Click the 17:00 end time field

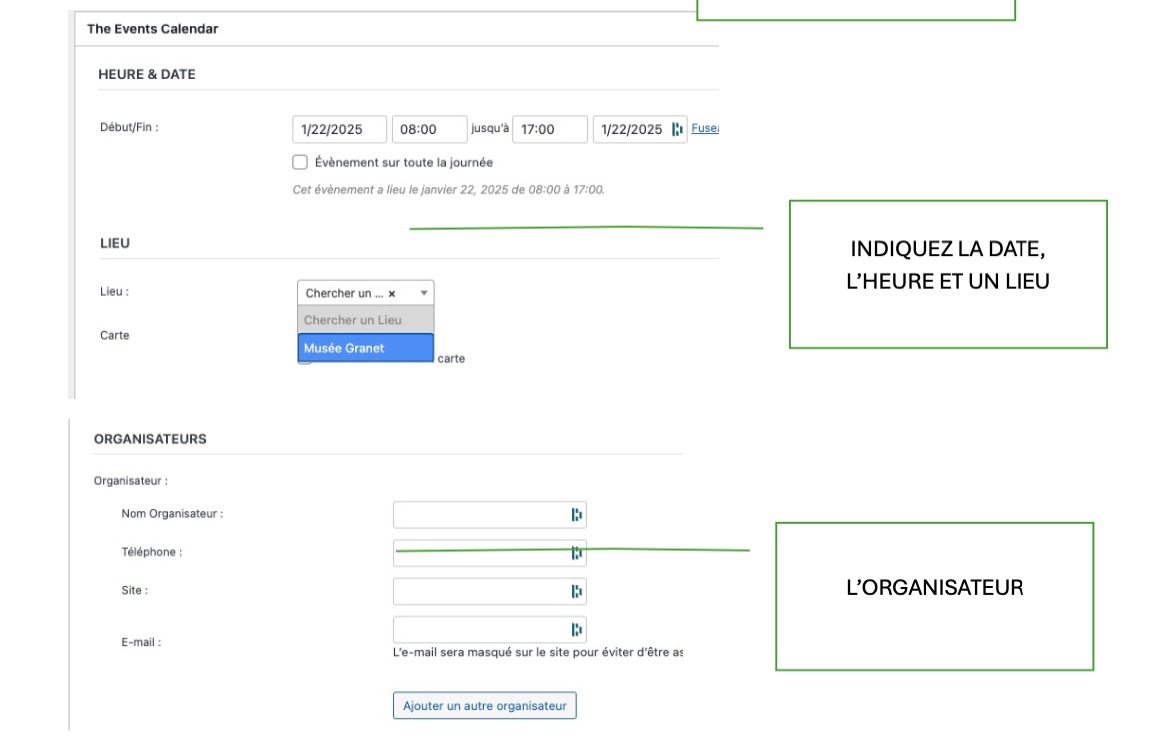pyautogui.click(x=548, y=130)
